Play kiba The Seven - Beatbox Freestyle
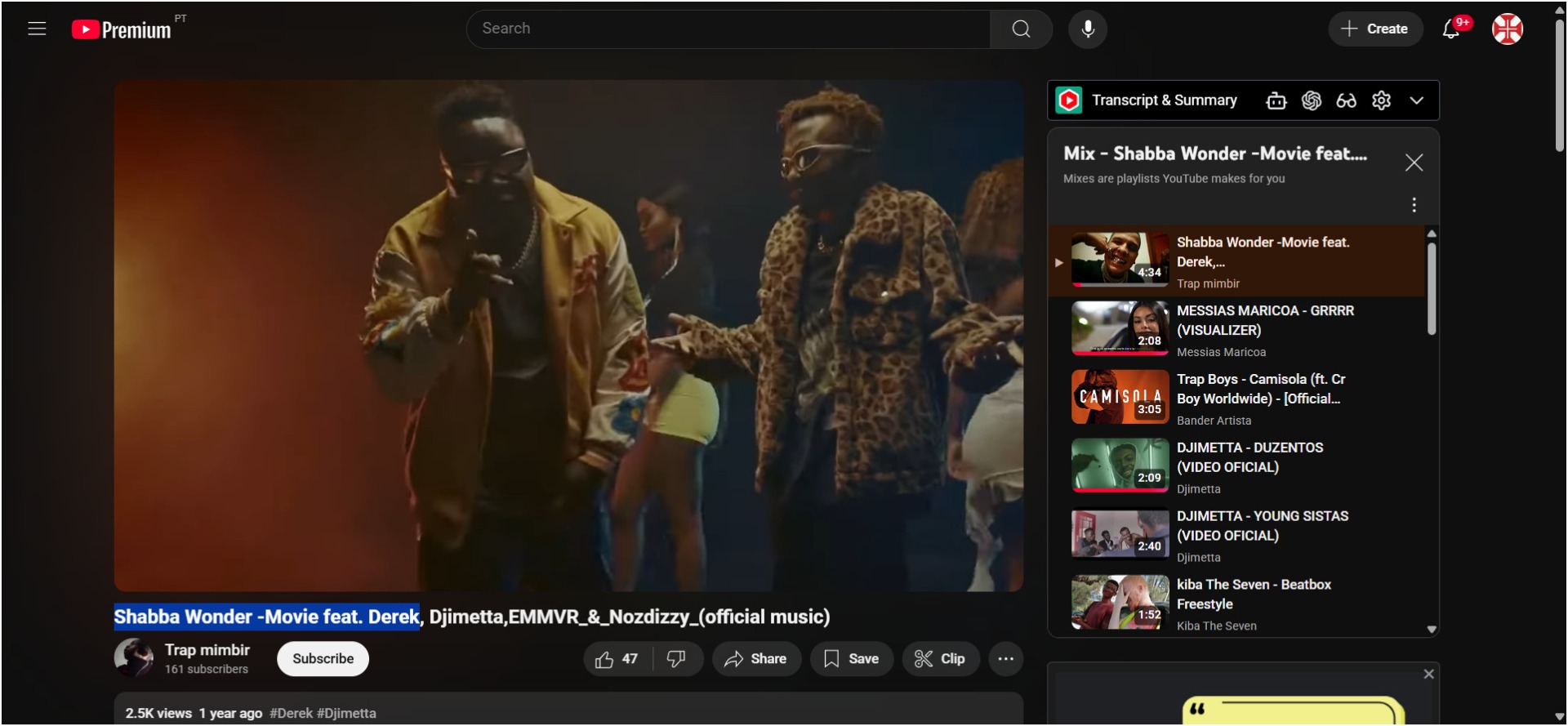The height and width of the screenshot is (726, 1568). (x=1236, y=604)
